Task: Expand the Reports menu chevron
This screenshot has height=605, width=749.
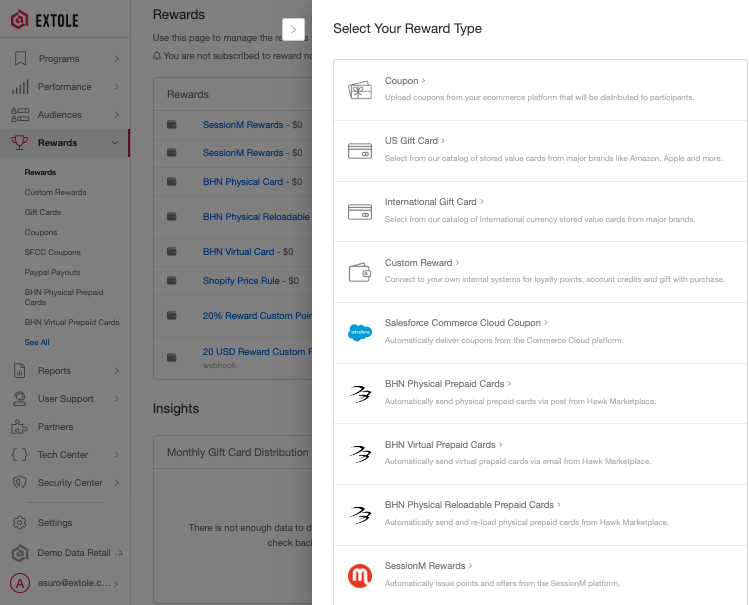Action: (117, 371)
